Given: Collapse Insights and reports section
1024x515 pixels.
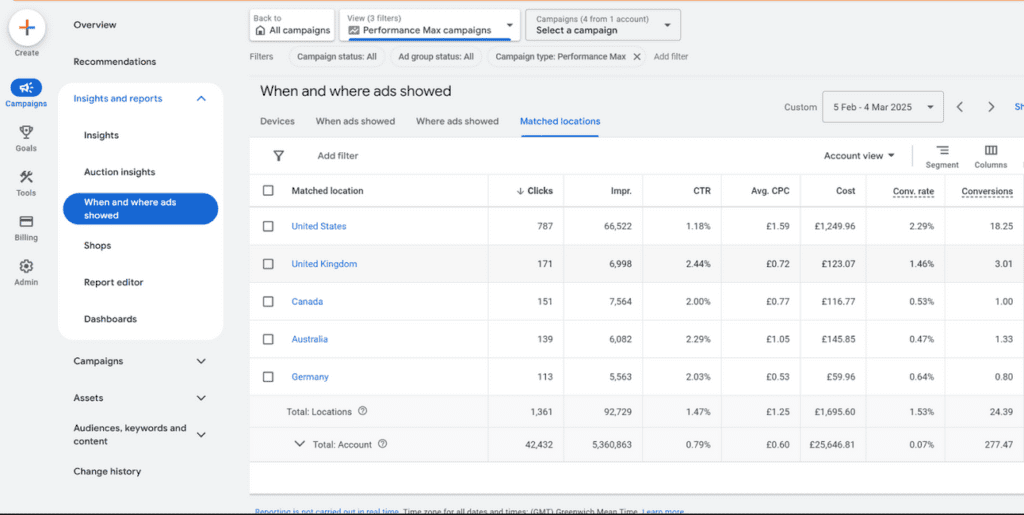Looking at the screenshot, I should coord(201,99).
